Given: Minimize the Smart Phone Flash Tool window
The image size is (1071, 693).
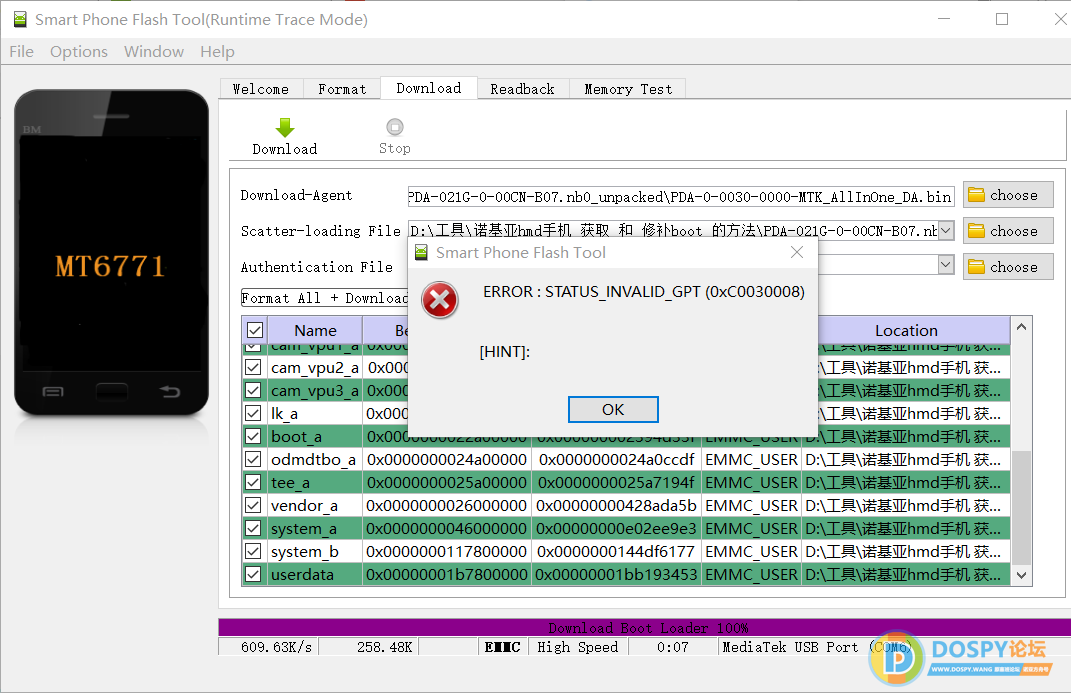Looking at the screenshot, I should [x=944, y=19].
